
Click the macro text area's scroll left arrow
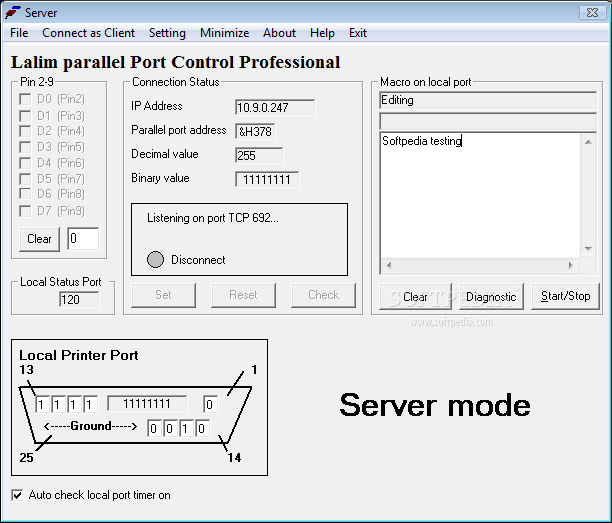389,265
